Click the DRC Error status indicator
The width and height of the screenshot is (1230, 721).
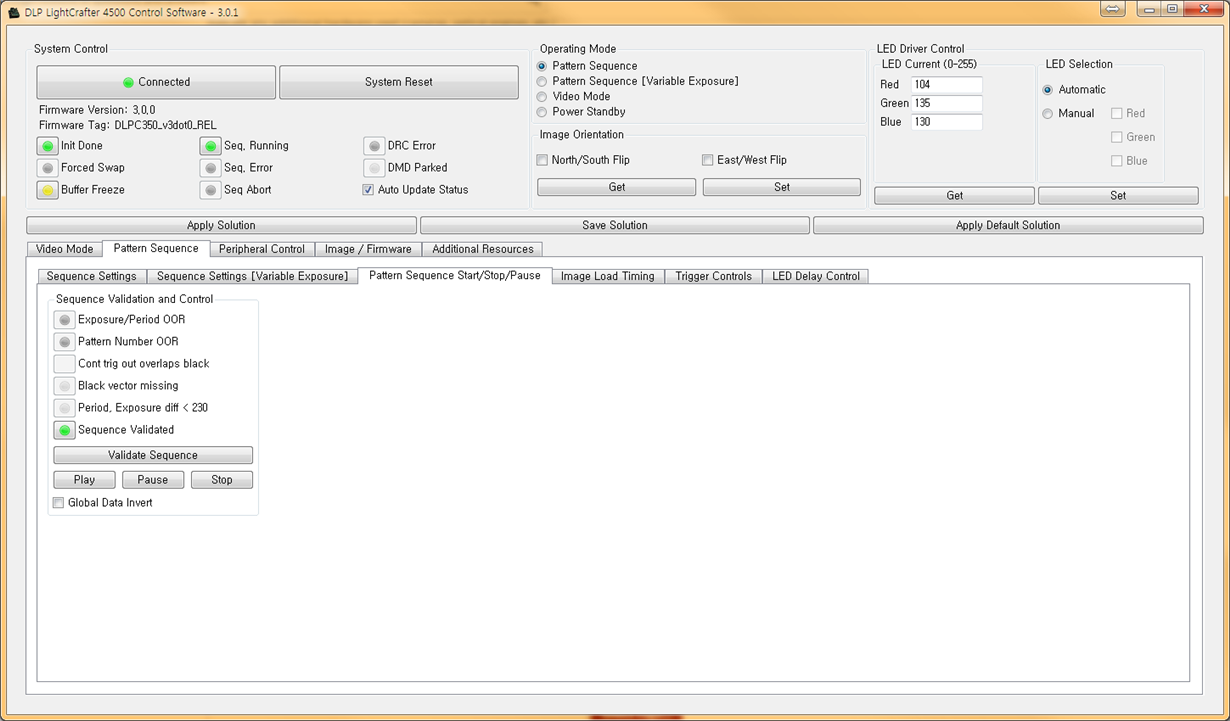(374, 146)
